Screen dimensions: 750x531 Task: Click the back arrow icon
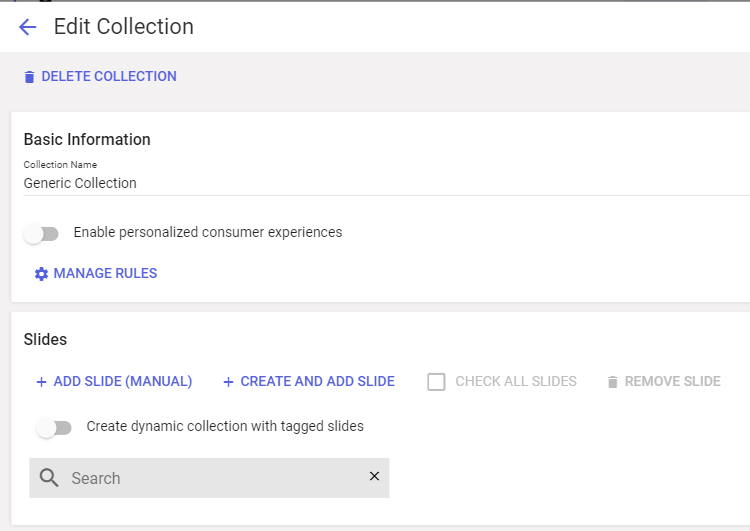(x=27, y=27)
